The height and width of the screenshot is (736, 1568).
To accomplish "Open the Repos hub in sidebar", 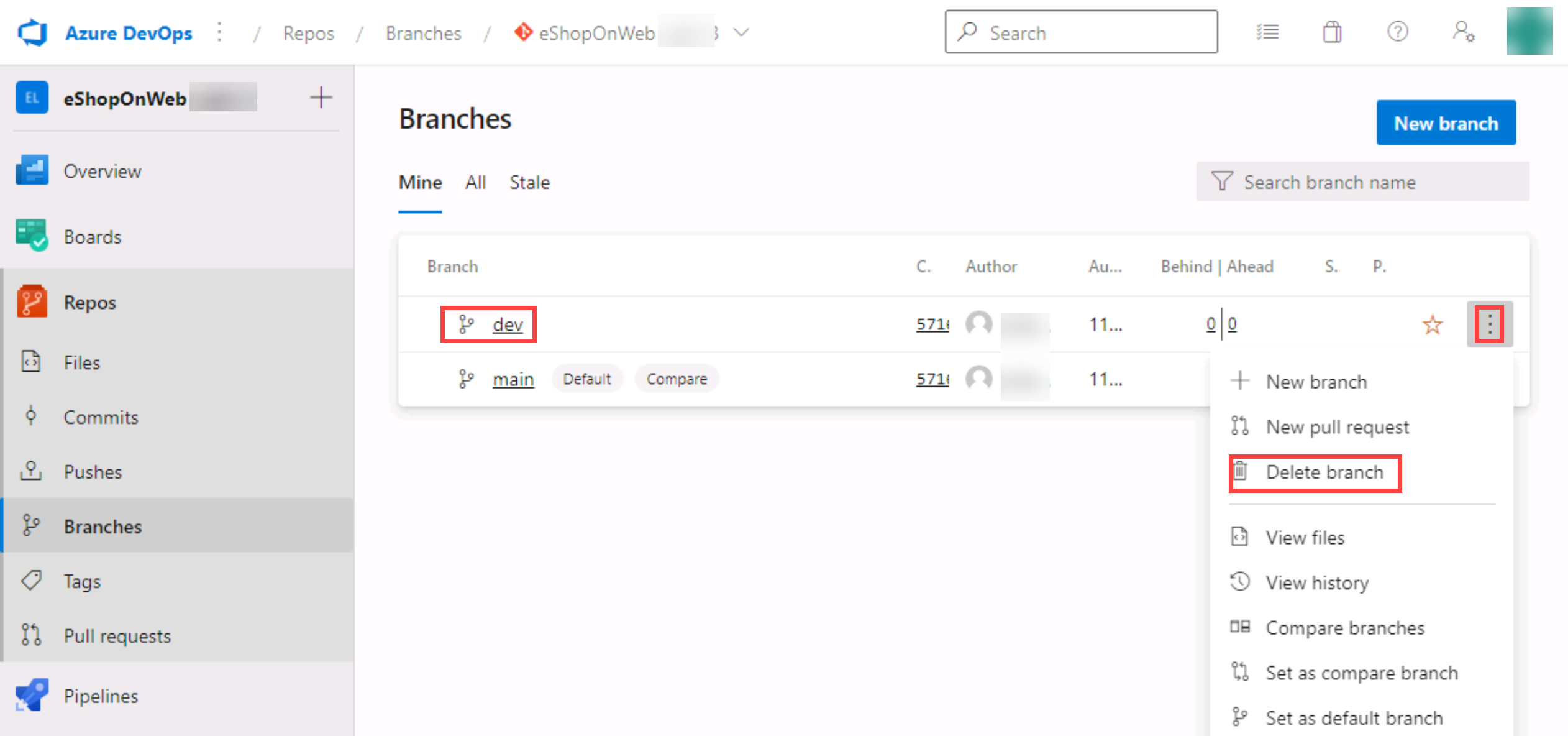I will coord(177,302).
